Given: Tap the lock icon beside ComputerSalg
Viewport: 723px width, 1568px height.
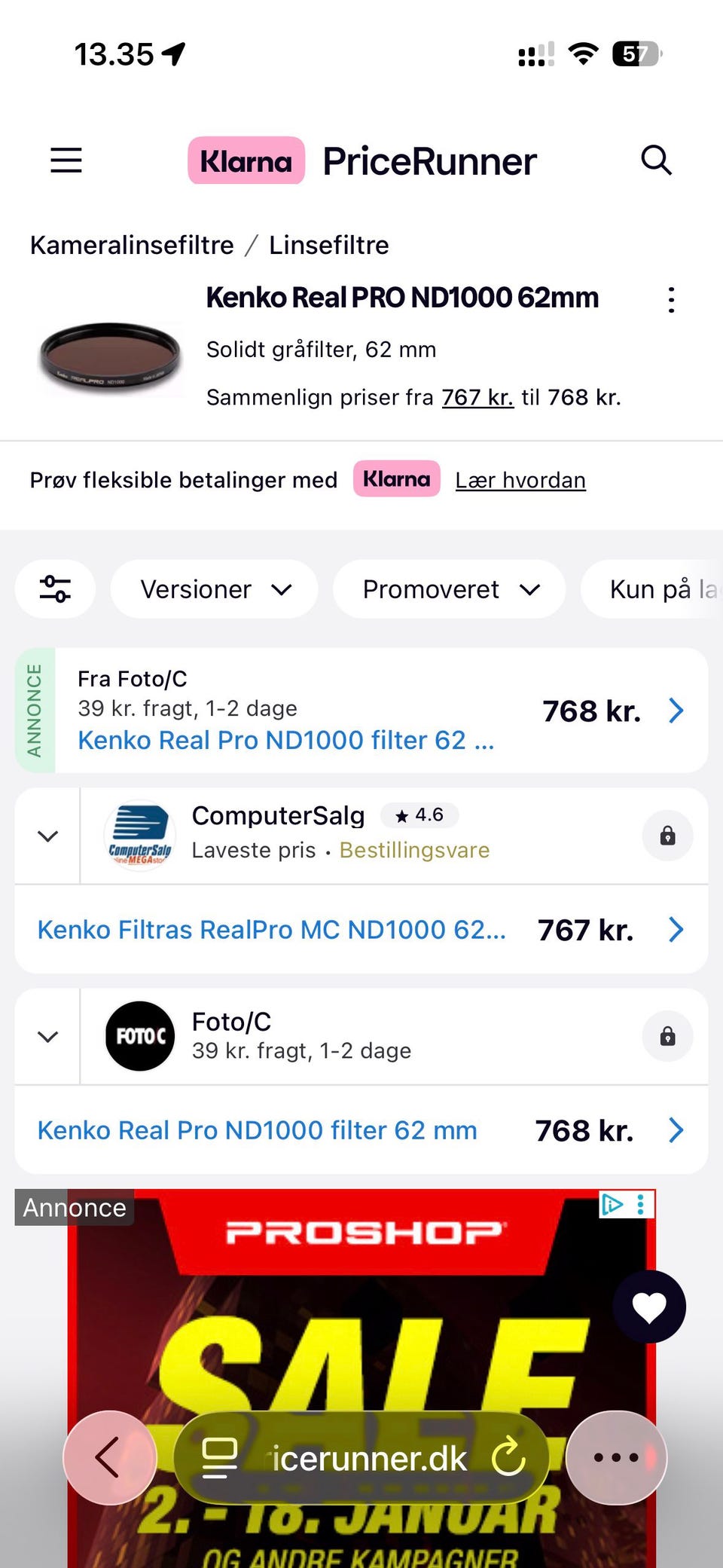Looking at the screenshot, I should [x=667, y=836].
